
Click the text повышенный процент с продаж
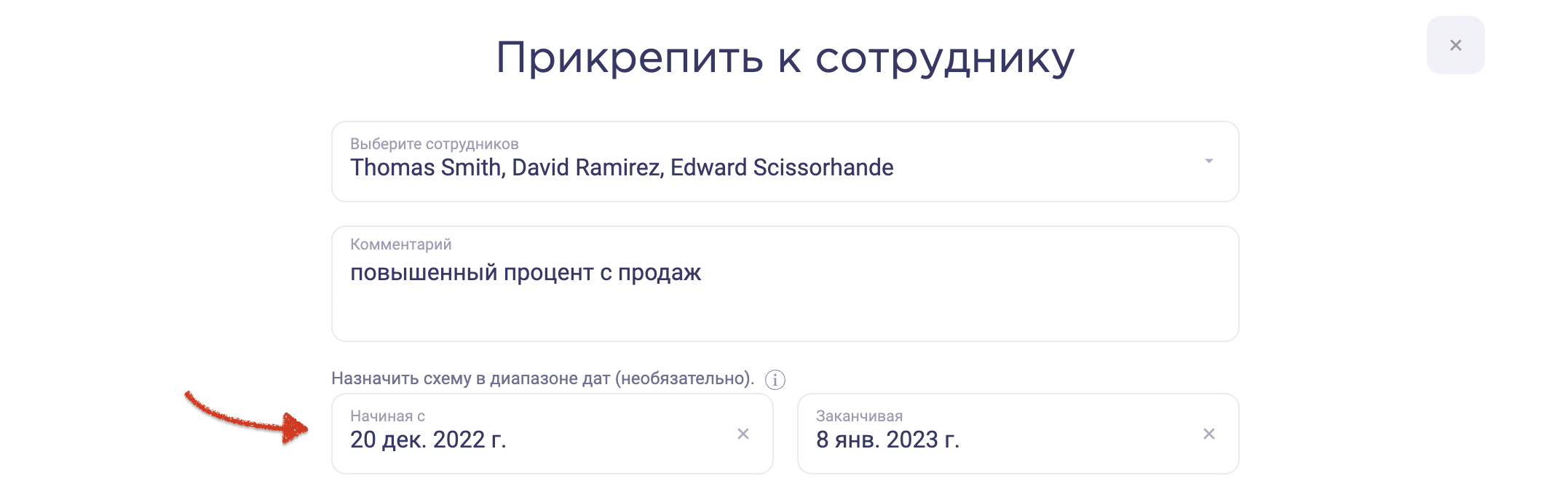[x=526, y=273]
